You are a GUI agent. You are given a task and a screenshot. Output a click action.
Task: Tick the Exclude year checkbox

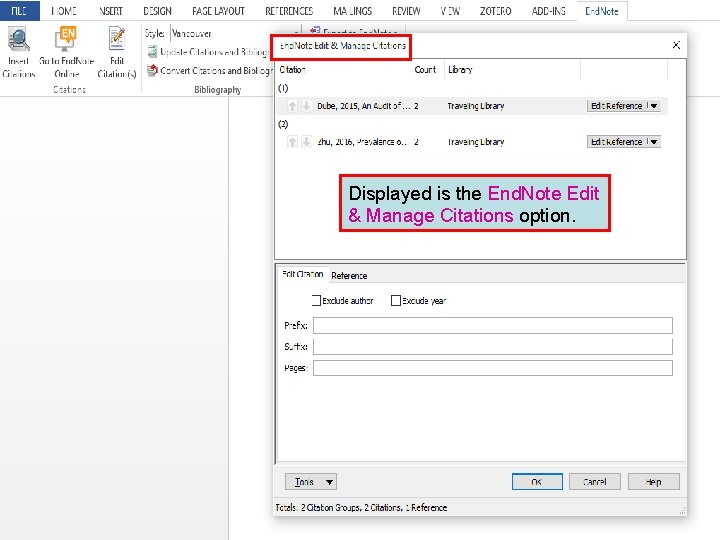click(x=396, y=300)
